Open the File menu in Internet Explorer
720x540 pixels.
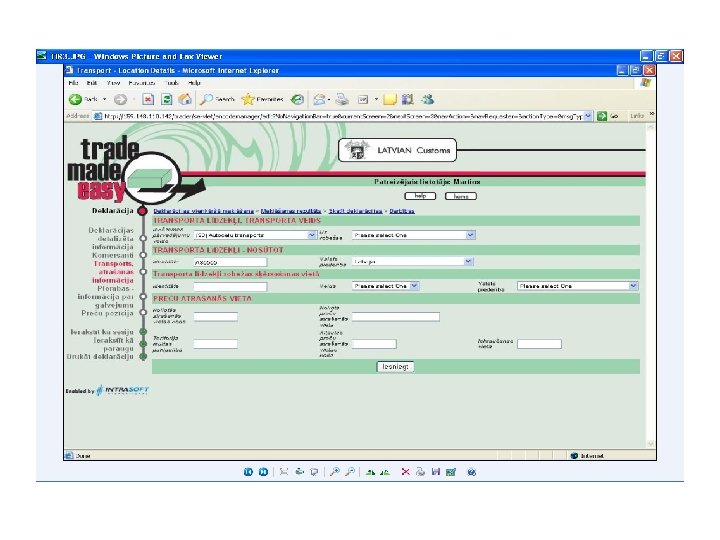pyautogui.click(x=73, y=83)
